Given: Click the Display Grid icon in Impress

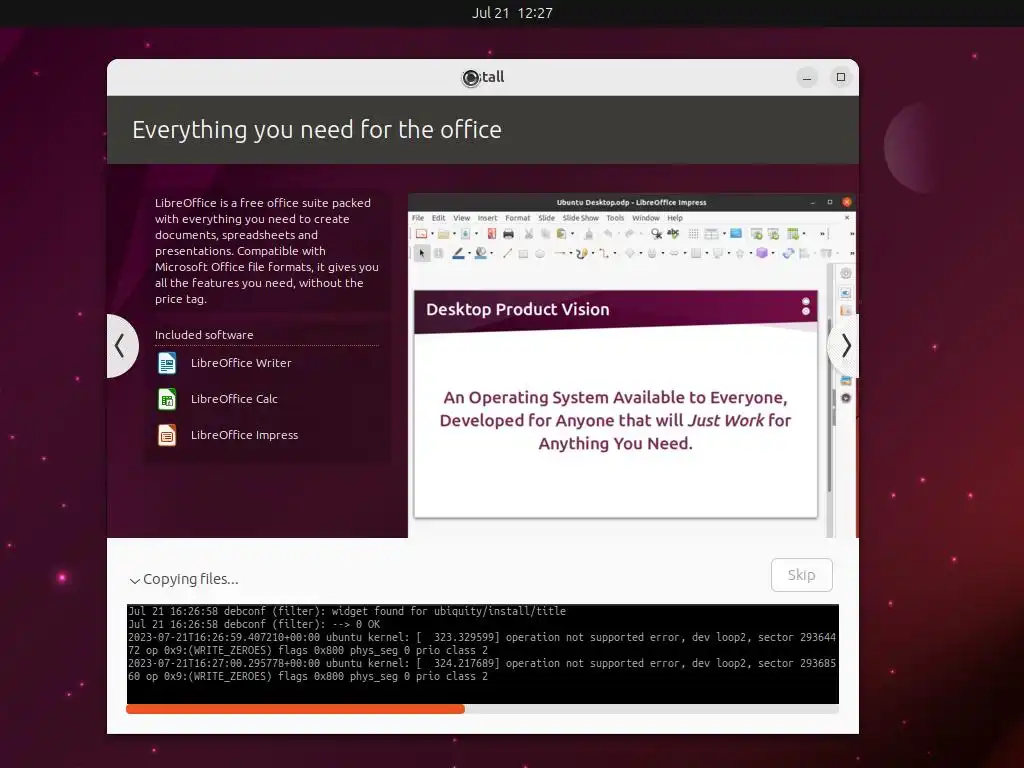Looking at the screenshot, I should click(x=694, y=234).
